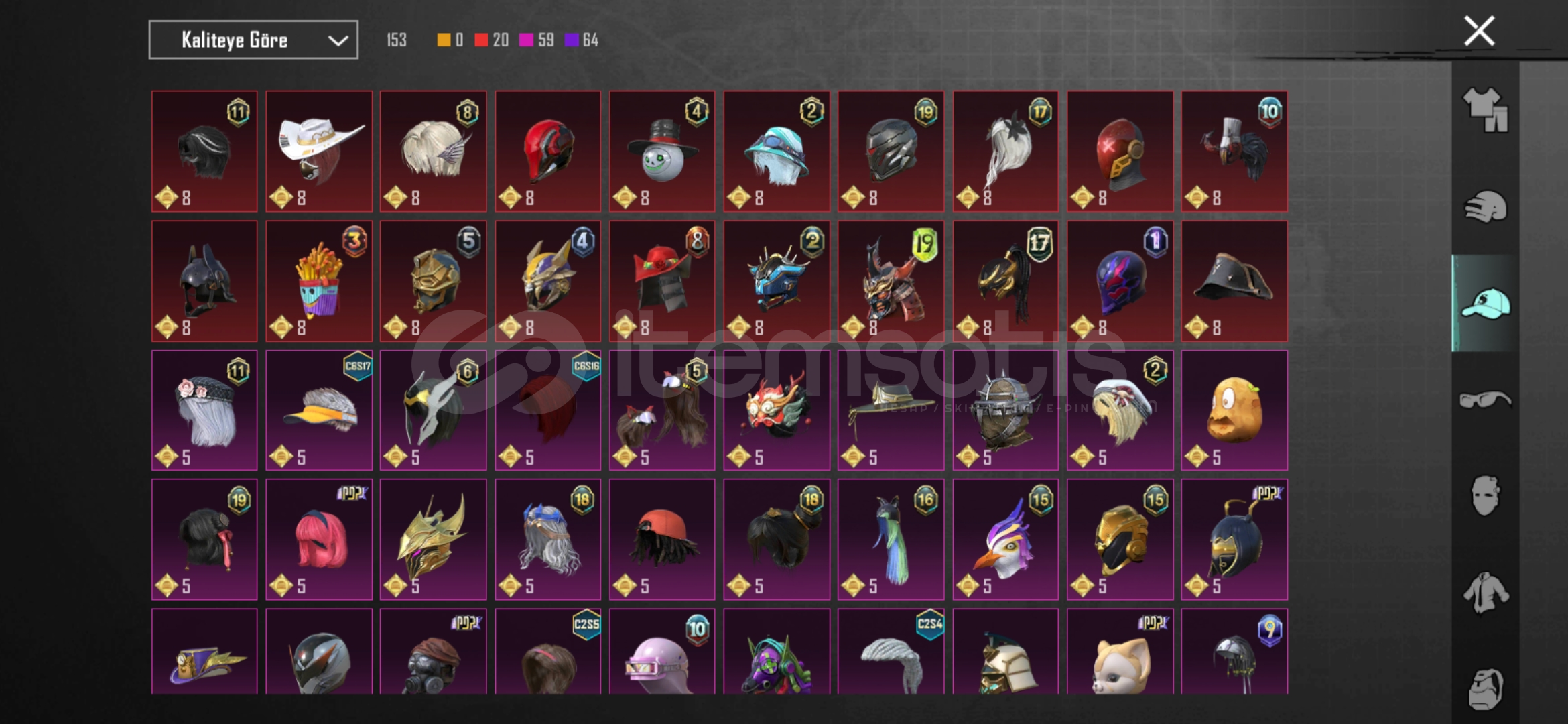Open the outfits category icon
Image resolution: width=1568 pixels, height=724 pixels.
[1485, 109]
